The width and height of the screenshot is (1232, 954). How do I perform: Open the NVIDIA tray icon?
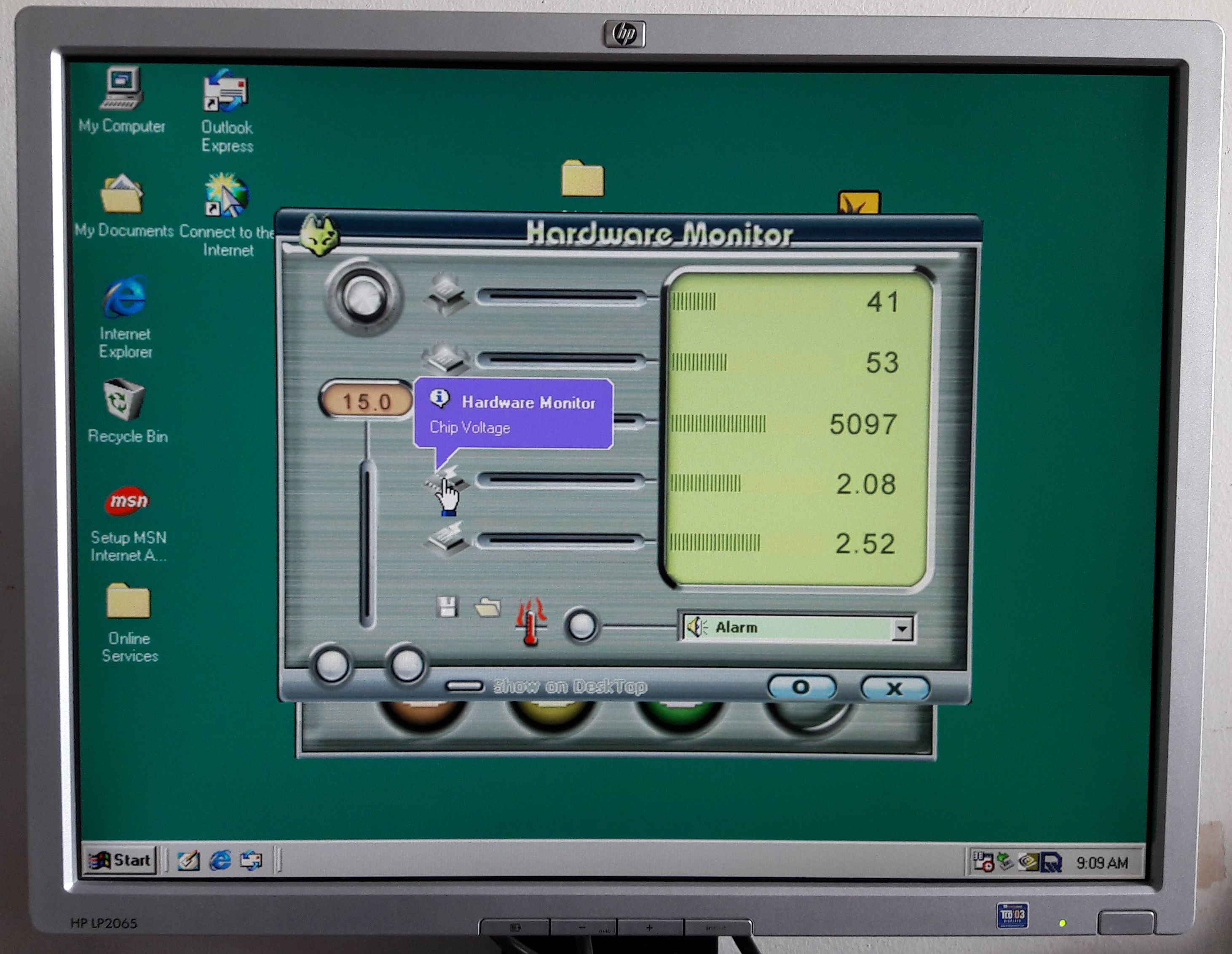(x=1028, y=862)
